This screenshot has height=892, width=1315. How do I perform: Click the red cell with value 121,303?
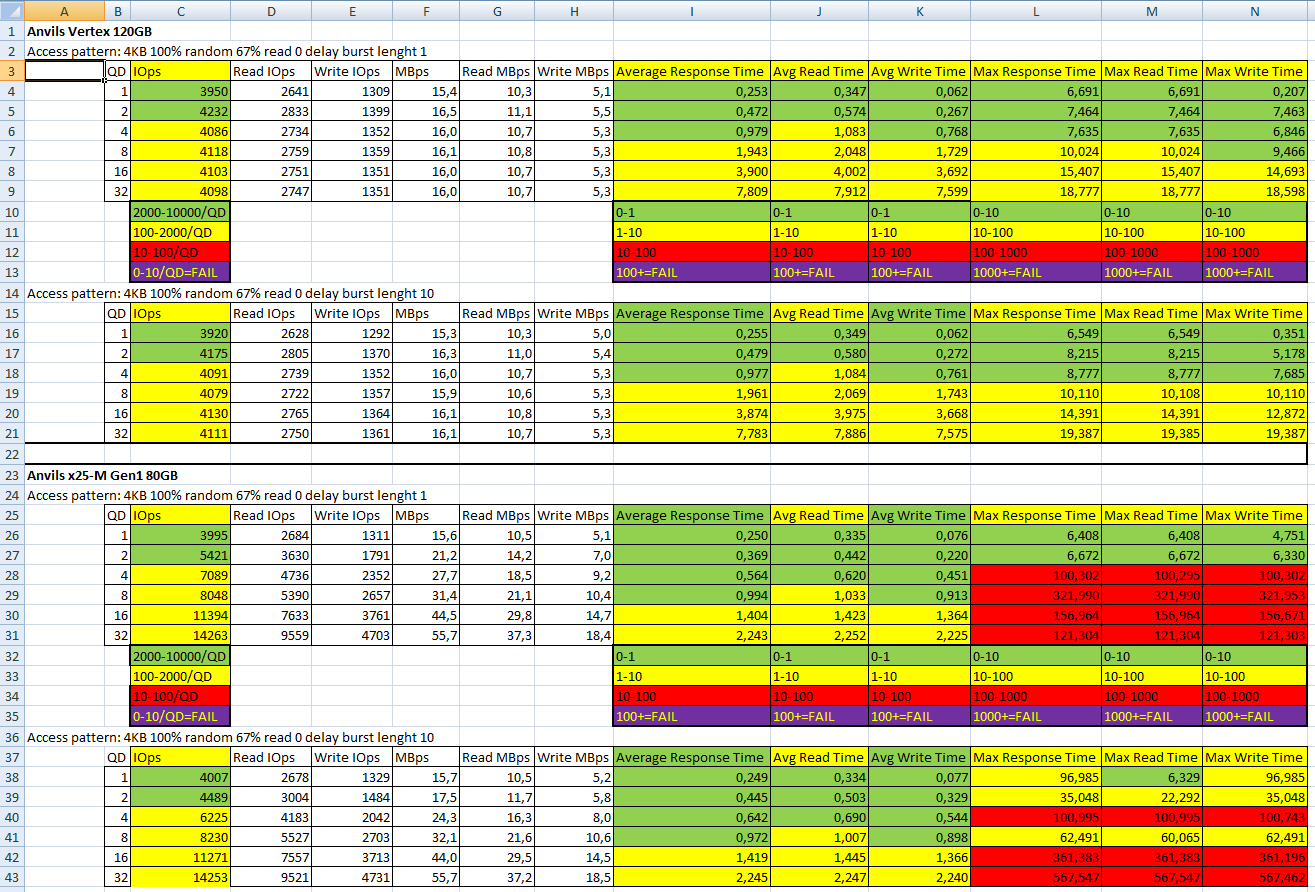tap(1254, 636)
